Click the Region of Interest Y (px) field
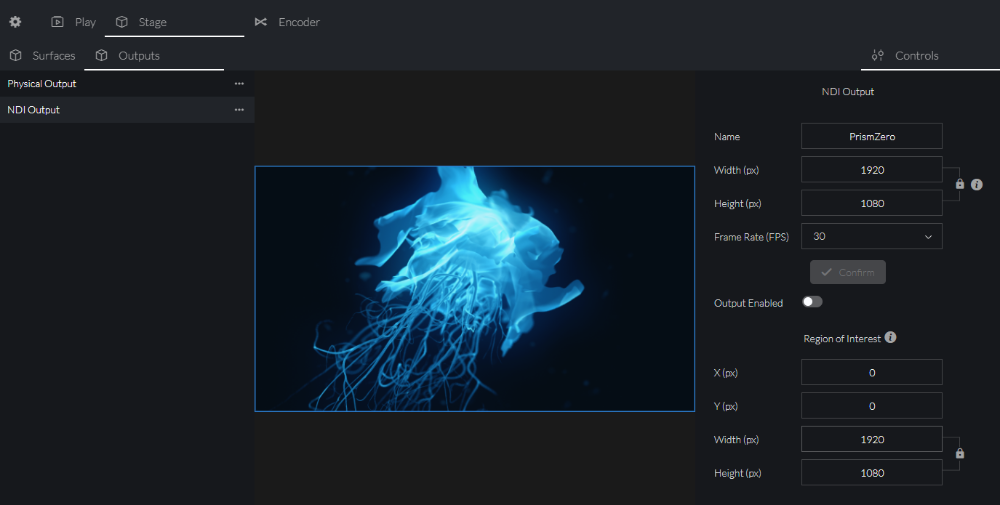 click(x=871, y=406)
